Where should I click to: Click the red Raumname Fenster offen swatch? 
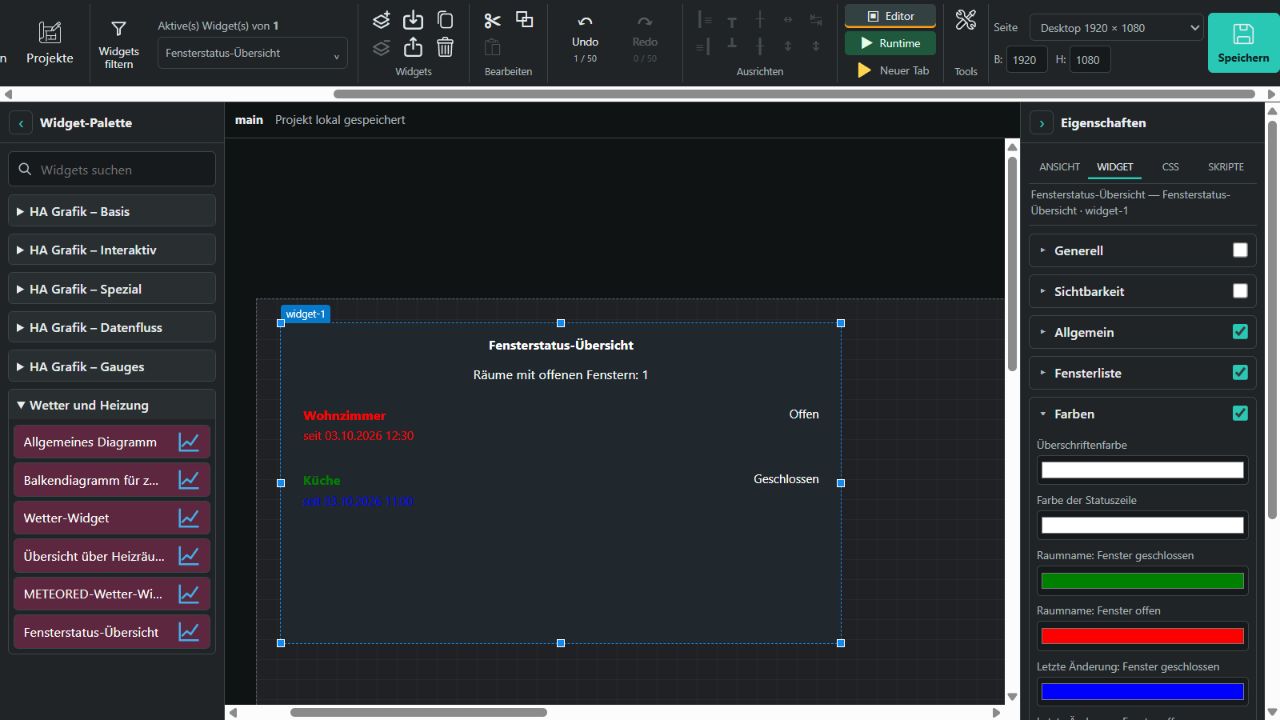click(1142, 636)
